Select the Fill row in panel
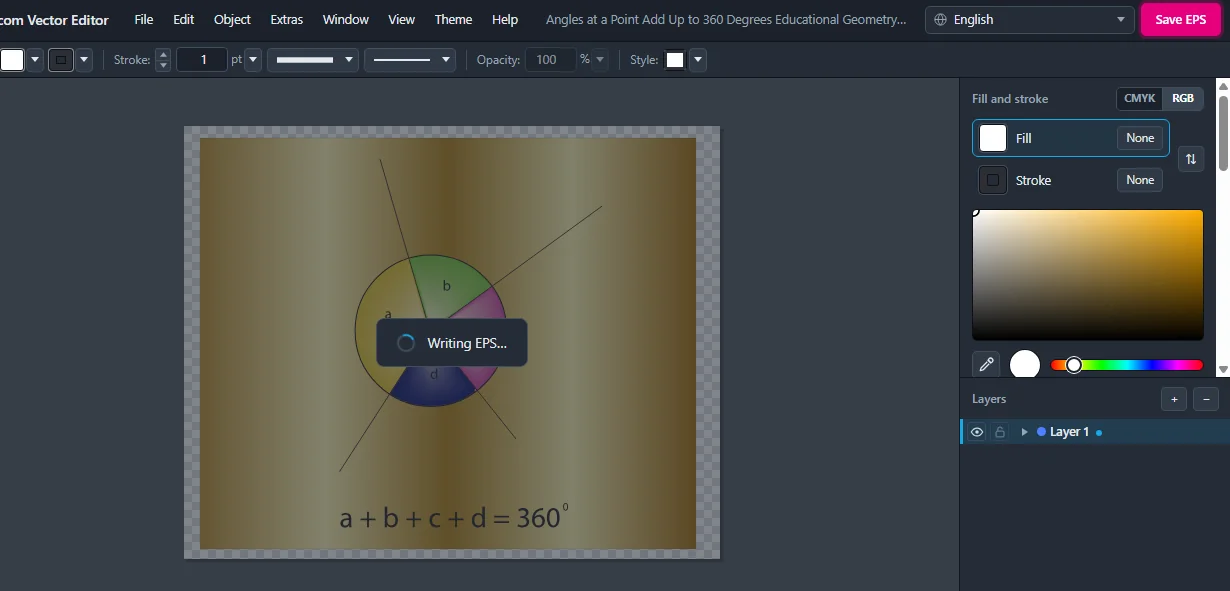 (x=1071, y=138)
